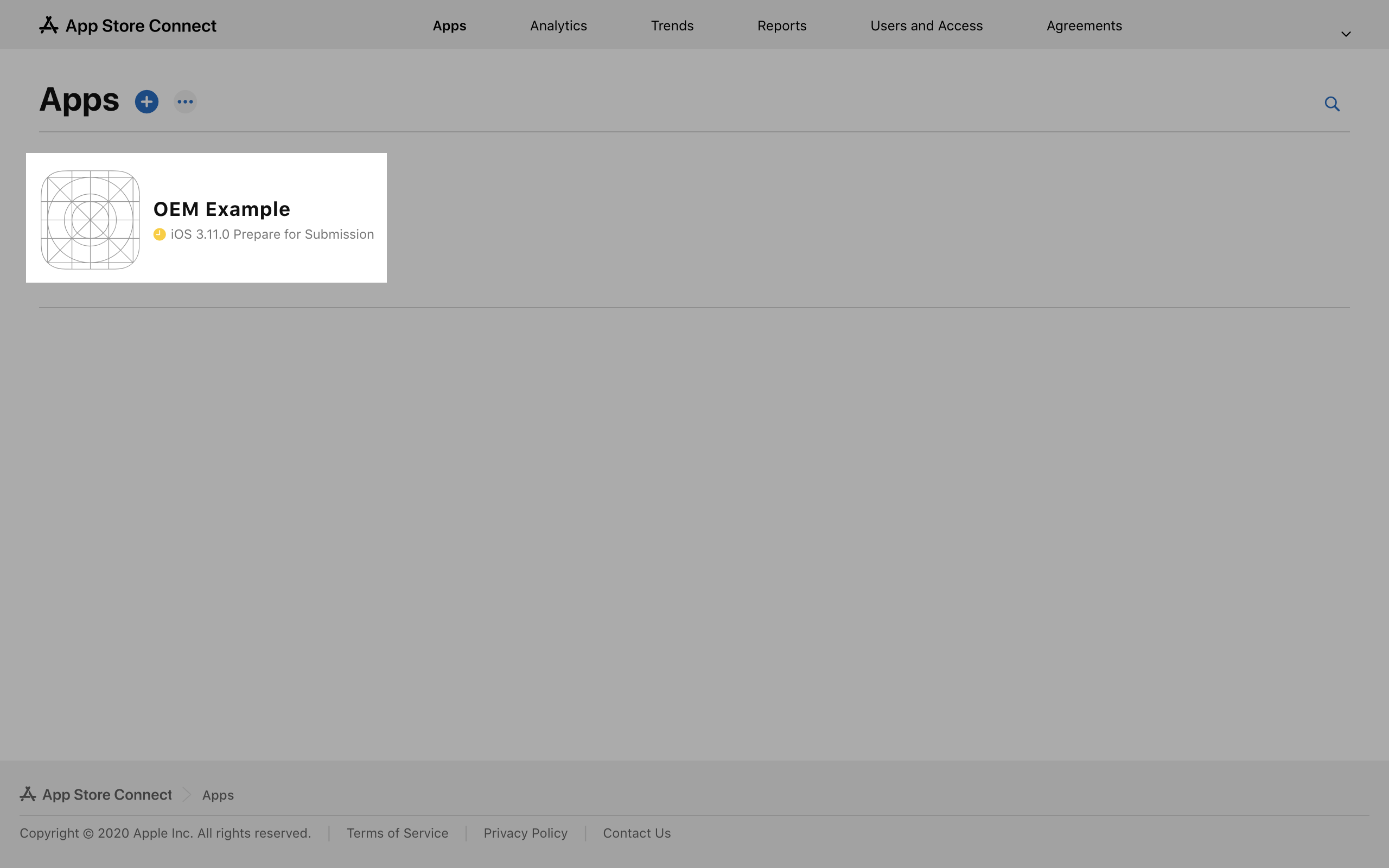Click the yellow status indicator for OEM Example
This screenshot has width=1389, height=868.
click(160, 234)
